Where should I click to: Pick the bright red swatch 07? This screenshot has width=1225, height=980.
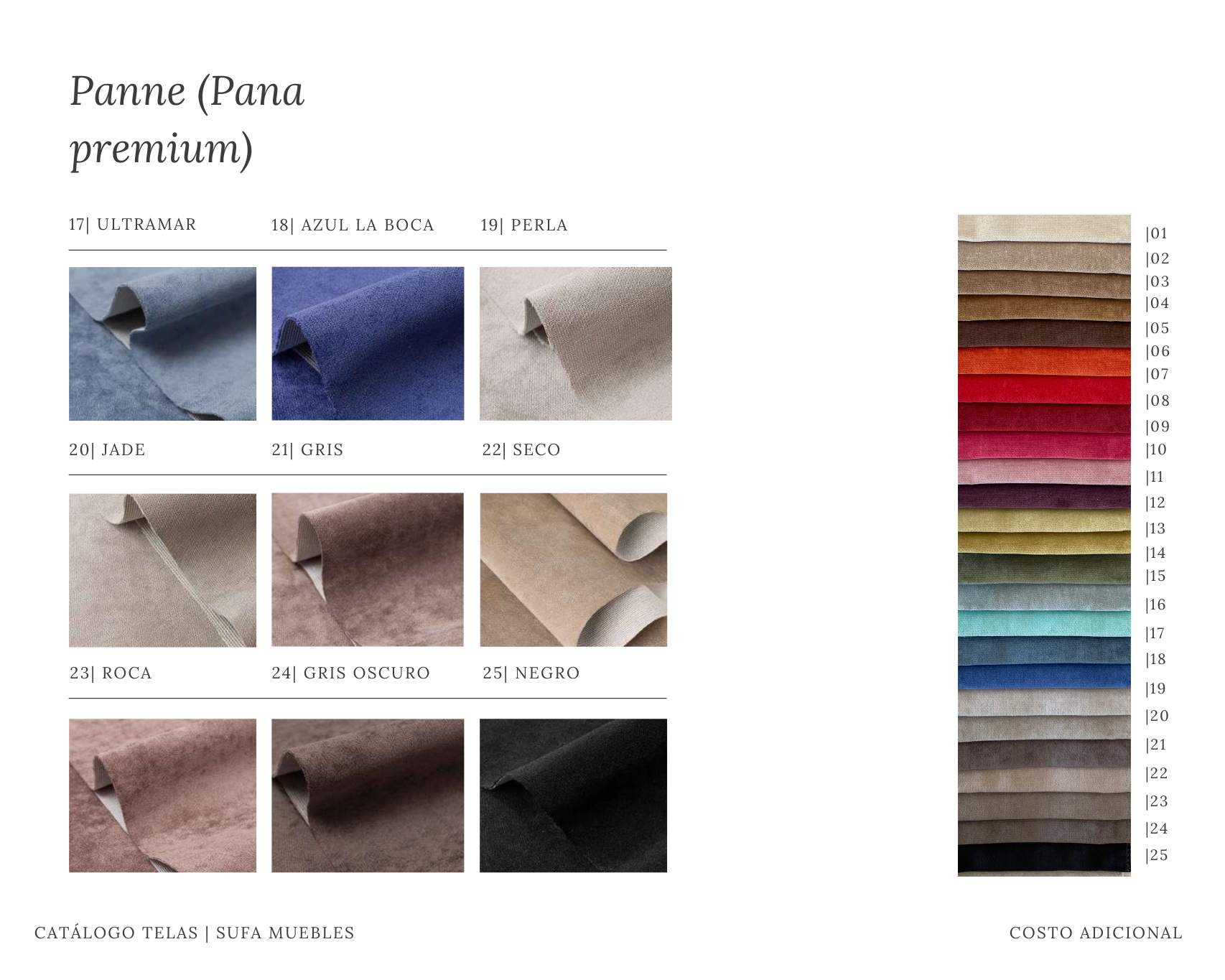[1044, 388]
